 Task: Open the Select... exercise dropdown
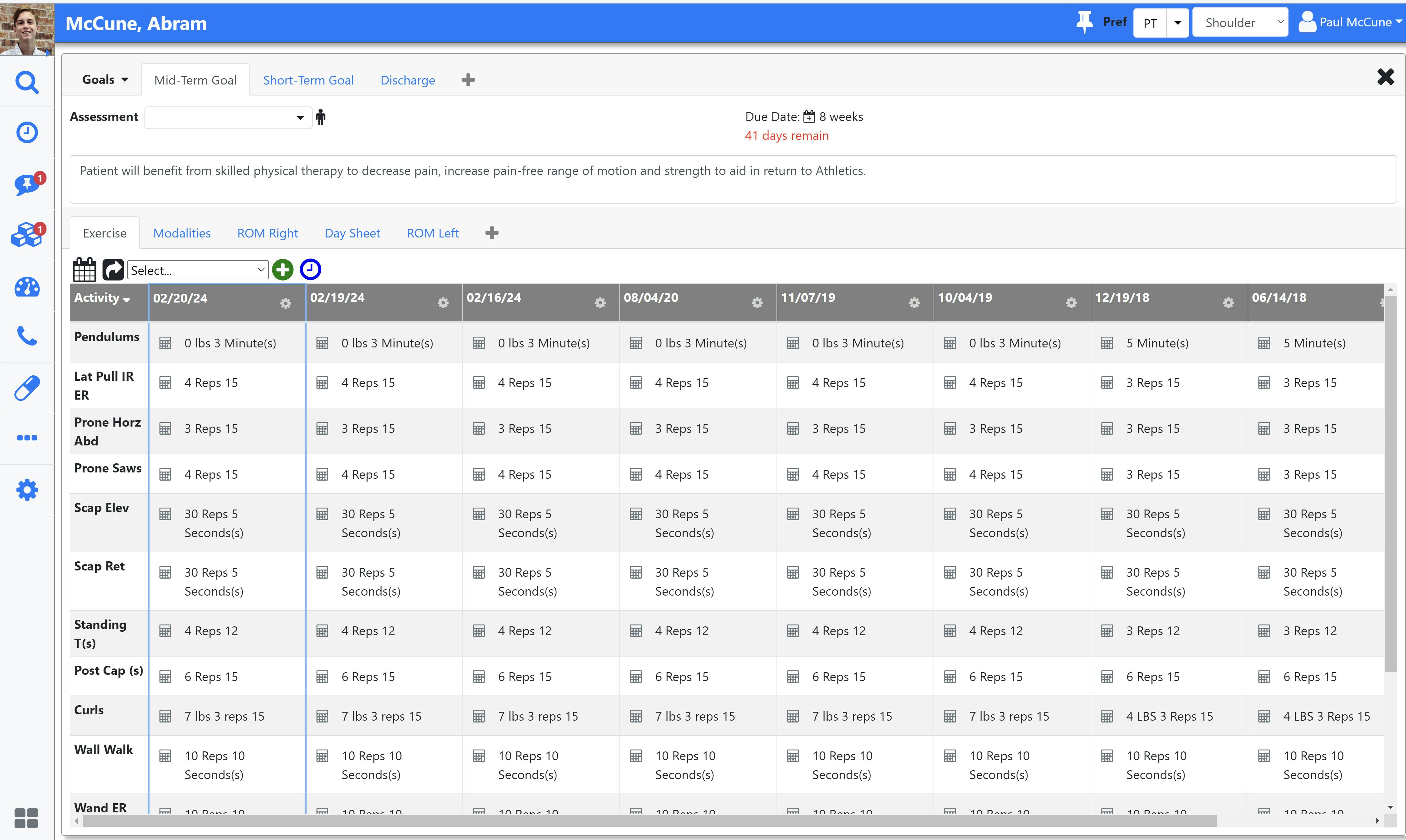197,270
